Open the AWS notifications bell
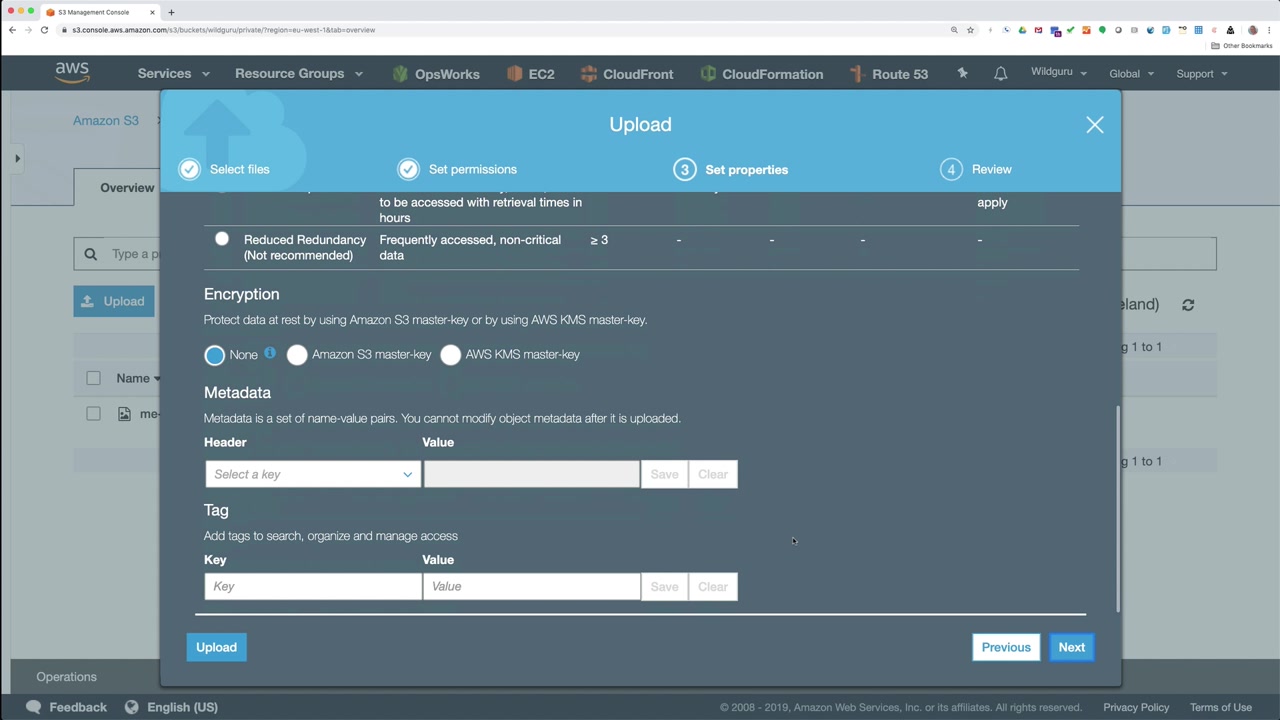Viewport: 1280px width, 720px height. 1000,74
